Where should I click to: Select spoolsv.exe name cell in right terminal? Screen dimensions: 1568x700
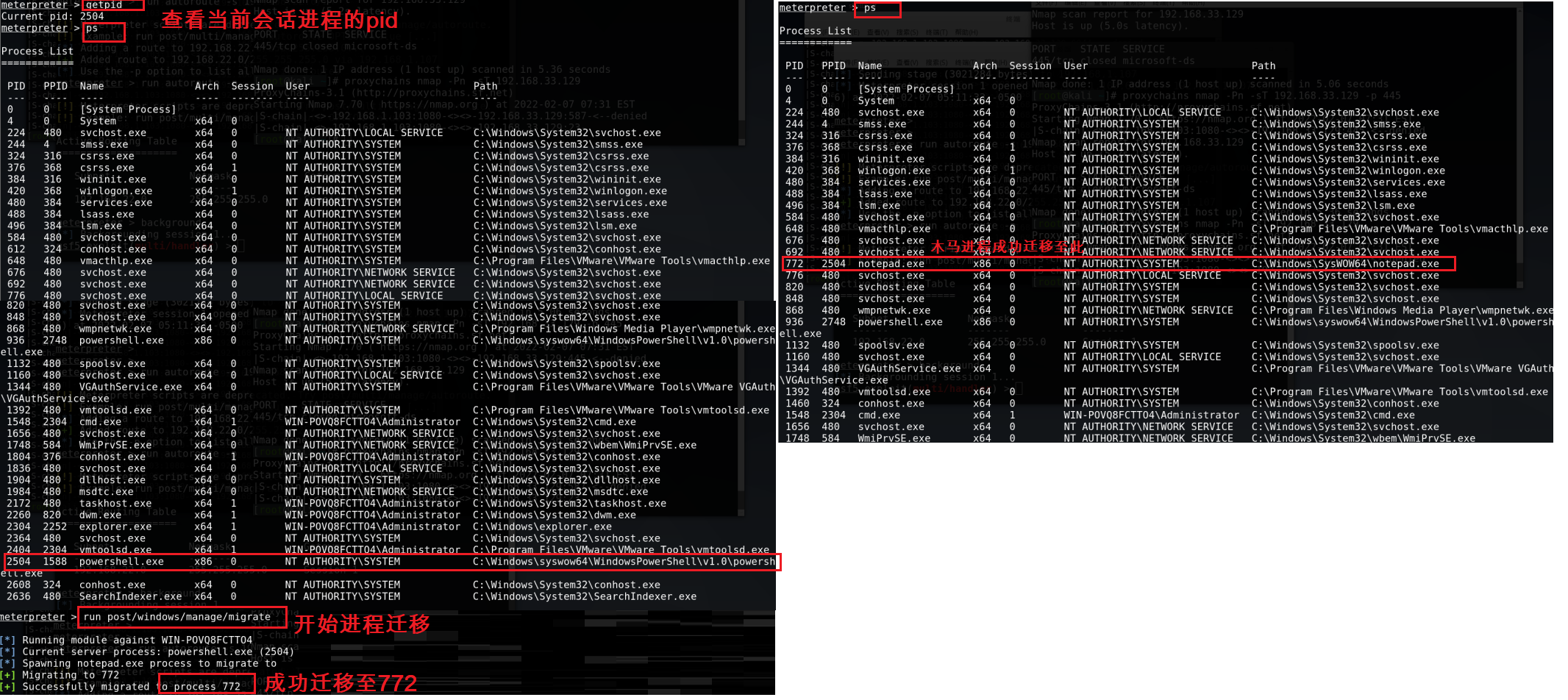pos(891,346)
